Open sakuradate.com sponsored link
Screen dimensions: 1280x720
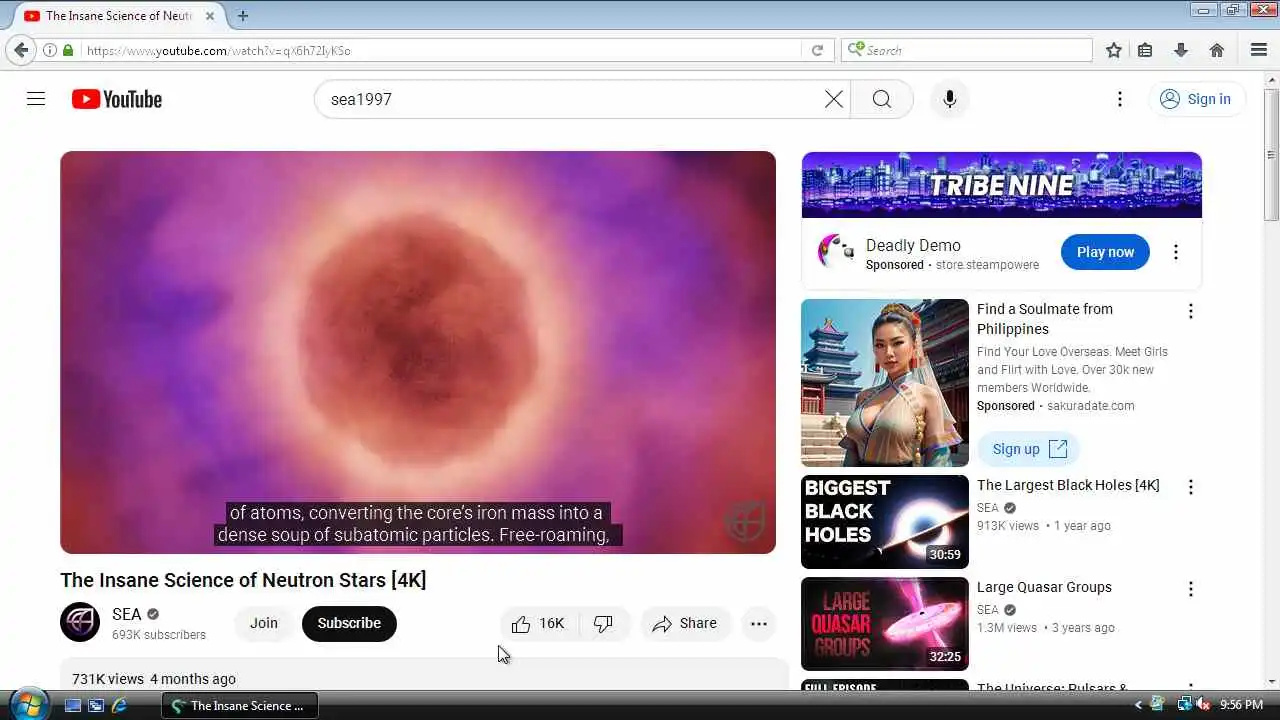pyautogui.click(x=1090, y=406)
